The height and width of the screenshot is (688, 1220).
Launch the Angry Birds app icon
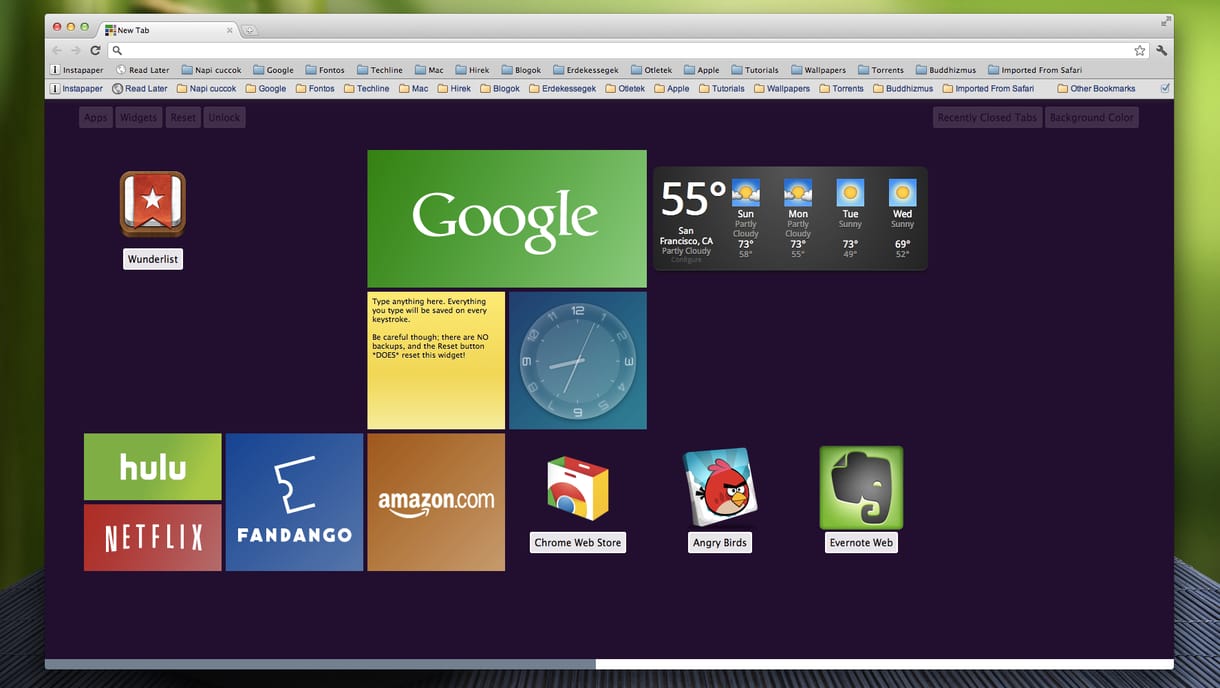[720, 487]
